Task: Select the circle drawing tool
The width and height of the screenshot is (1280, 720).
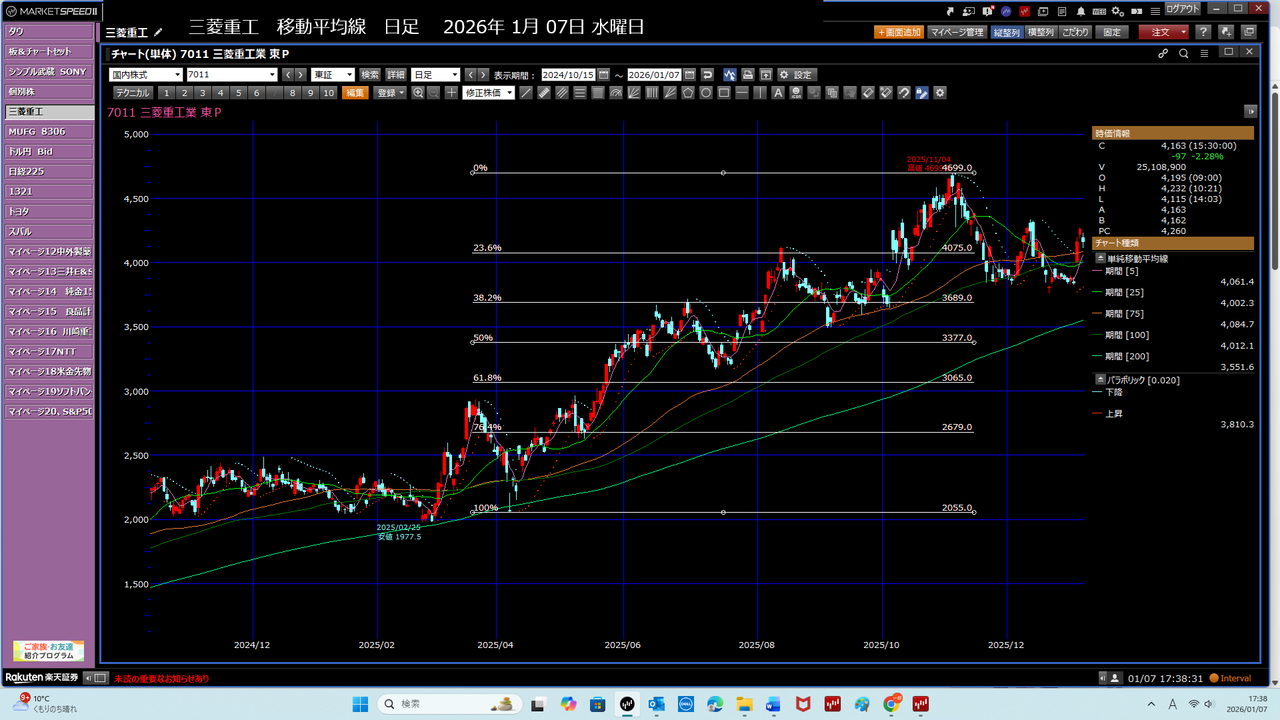Action: [x=706, y=93]
